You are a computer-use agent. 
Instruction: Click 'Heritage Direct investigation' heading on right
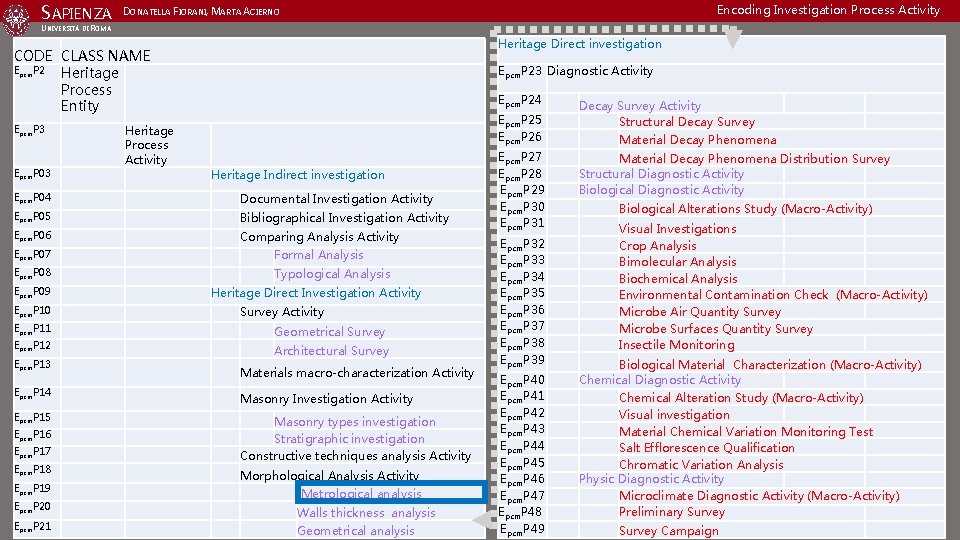point(579,44)
